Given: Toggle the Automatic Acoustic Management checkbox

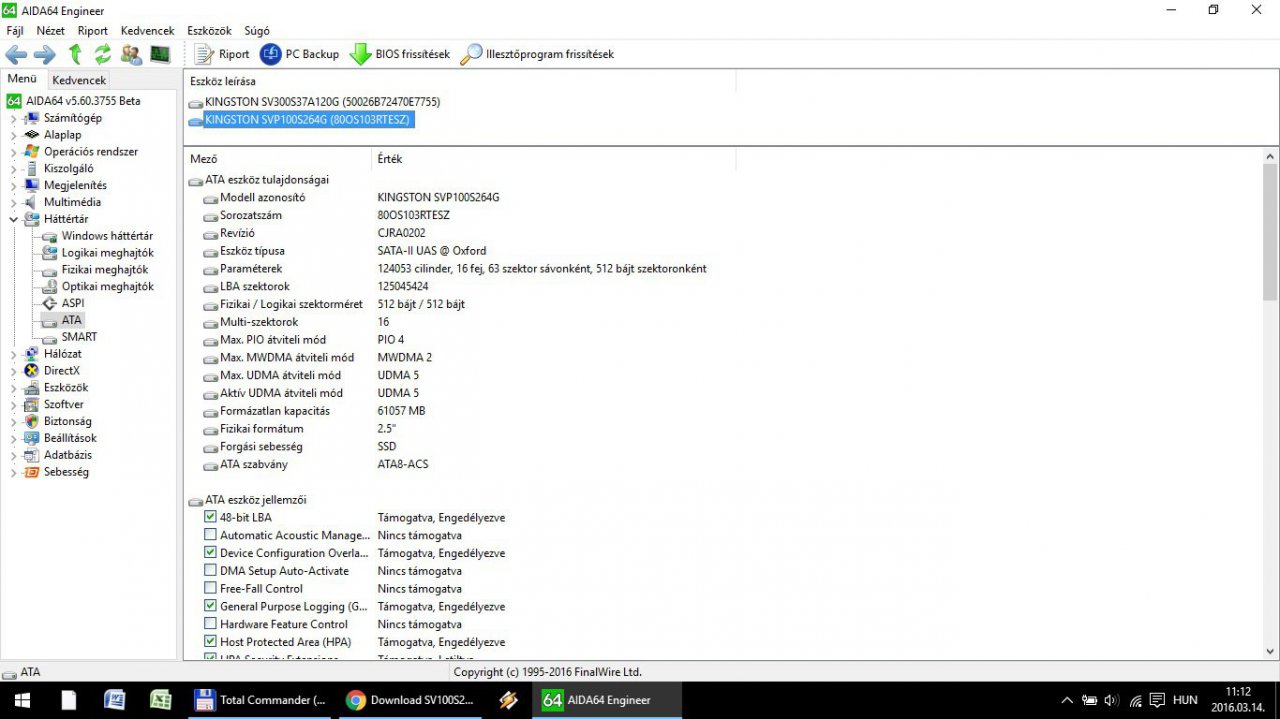Looking at the screenshot, I should [x=210, y=535].
